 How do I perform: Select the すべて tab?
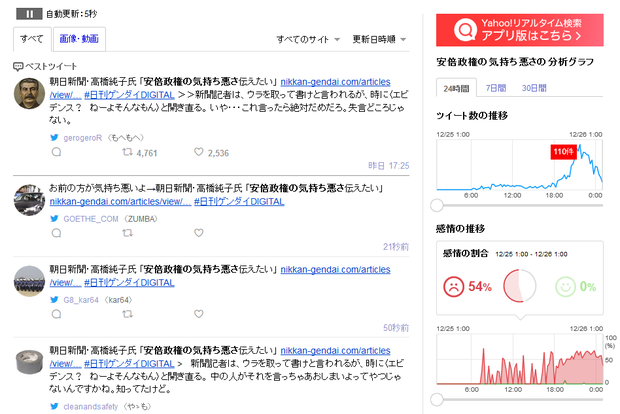32,39
